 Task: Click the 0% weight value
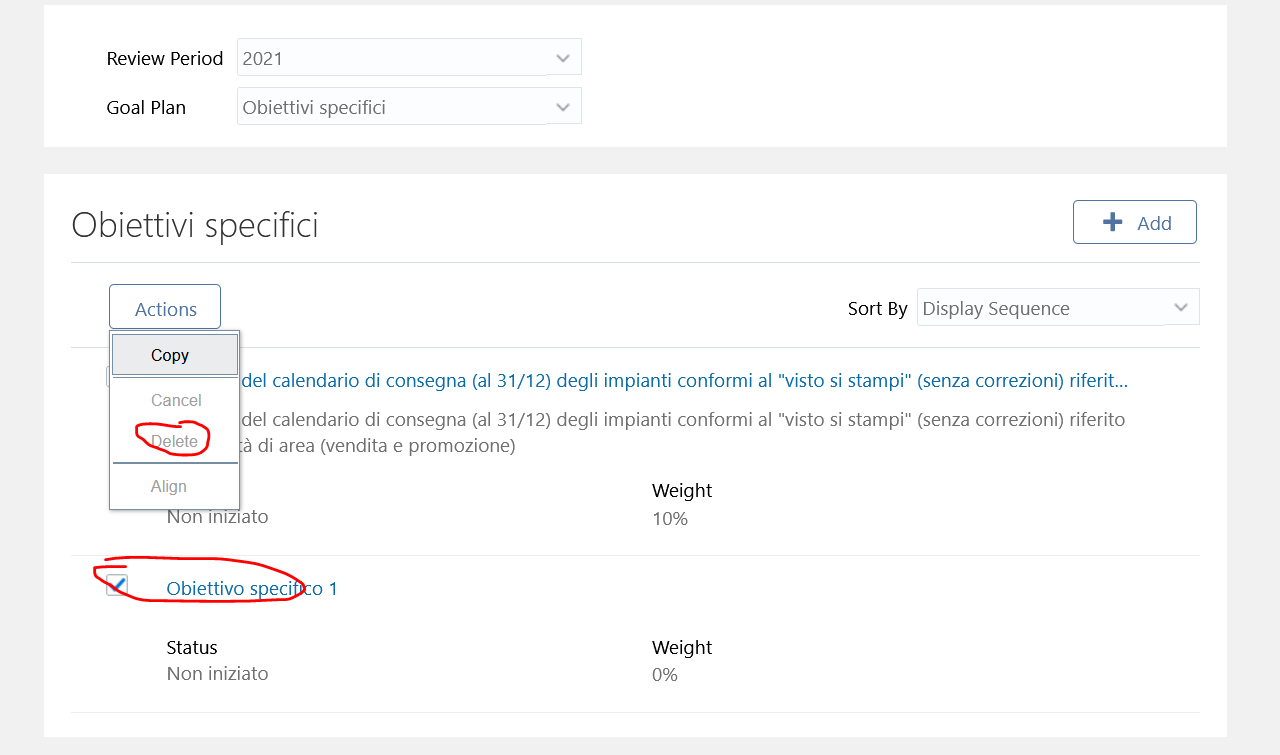[x=665, y=674]
